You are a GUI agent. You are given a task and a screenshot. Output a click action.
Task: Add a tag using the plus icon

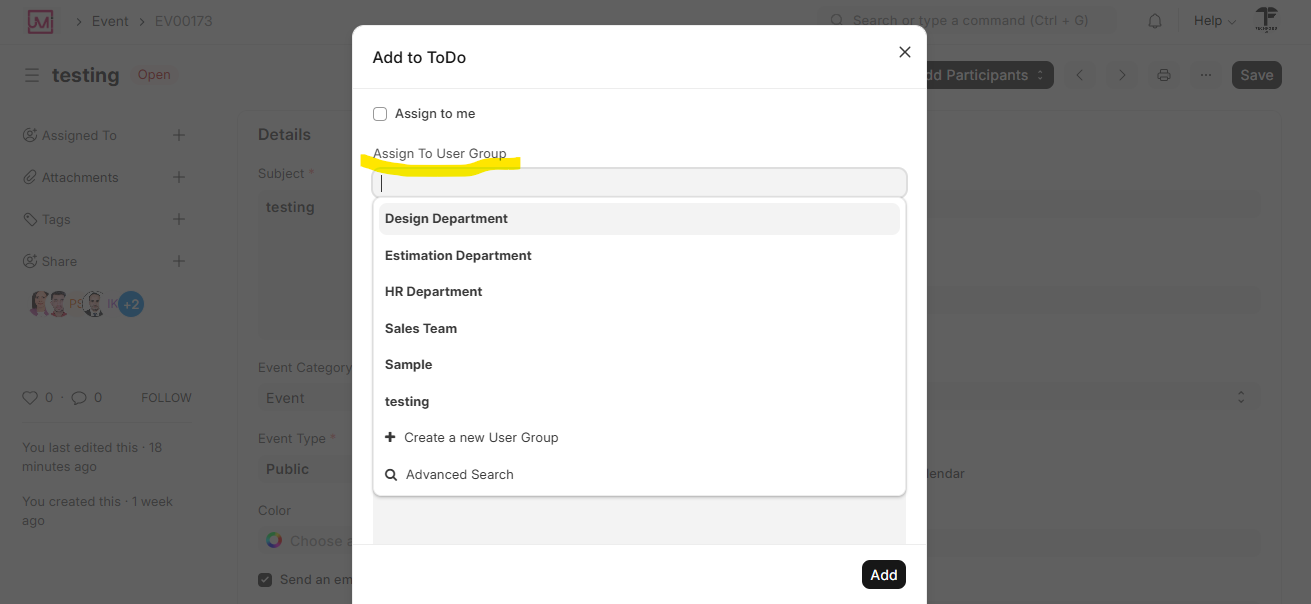pyautogui.click(x=179, y=219)
